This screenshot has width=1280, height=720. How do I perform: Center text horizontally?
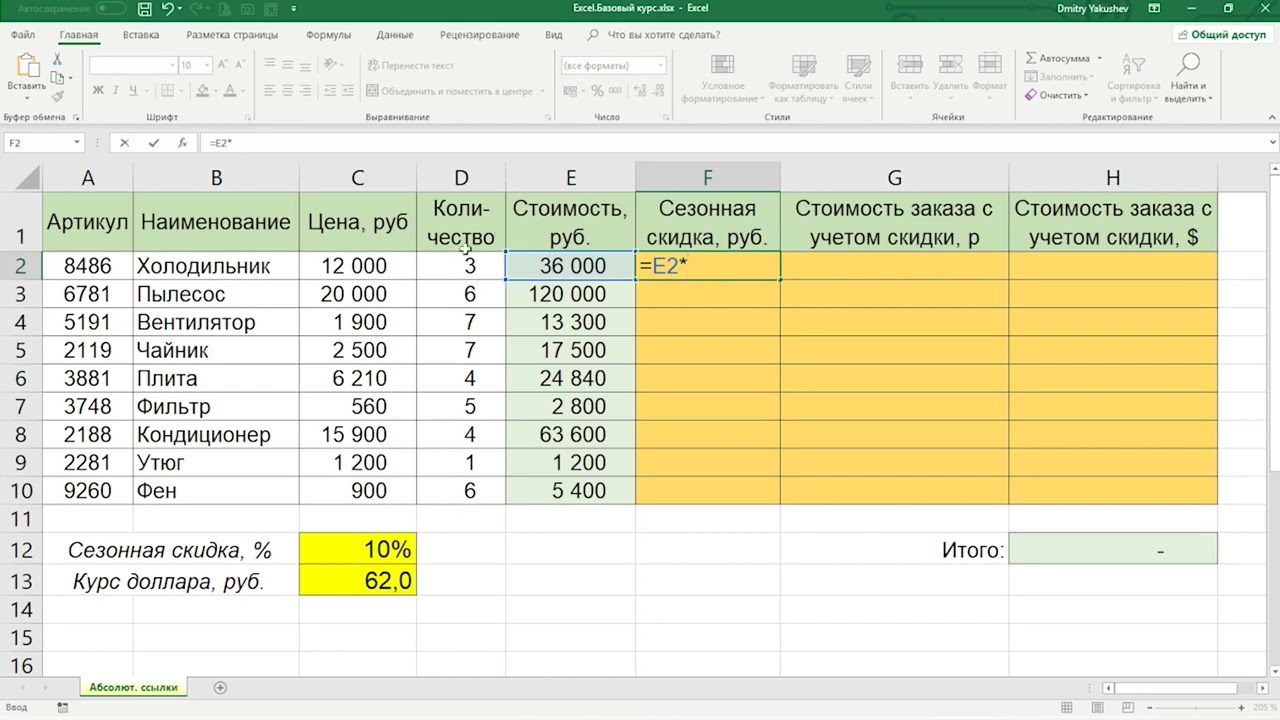click(288, 90)
